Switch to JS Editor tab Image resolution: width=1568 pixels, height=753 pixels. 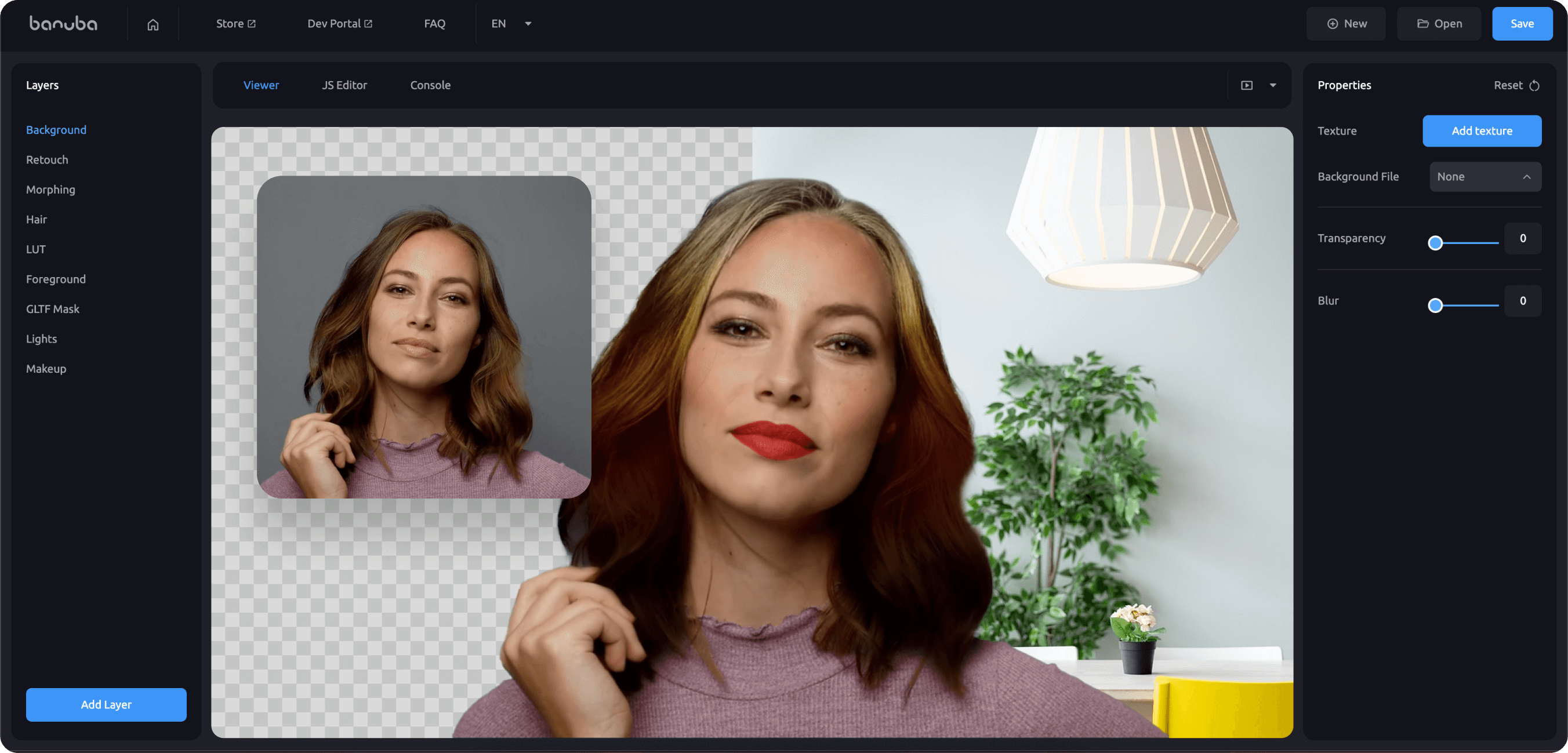(x=344, y=85)
